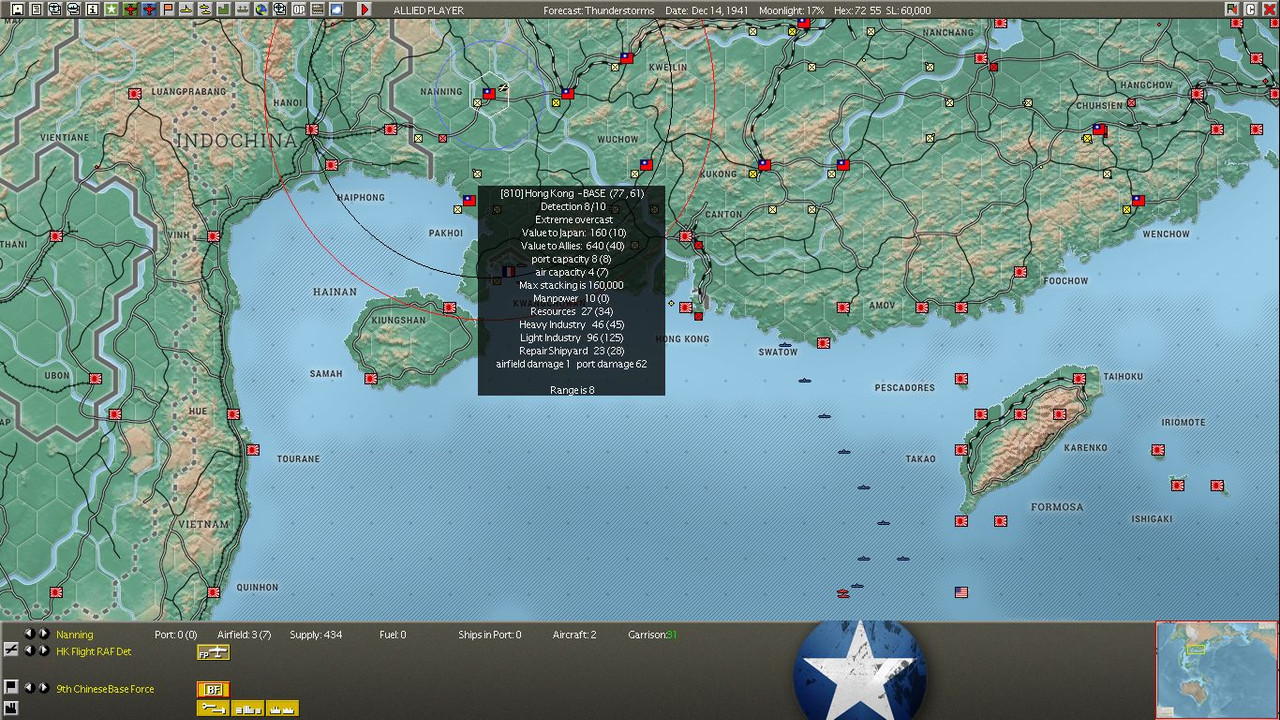Viewport: 1280px width, 720px height.
Task: Select the Hanoi base marker on map
Action: click(x=313, y=130)
